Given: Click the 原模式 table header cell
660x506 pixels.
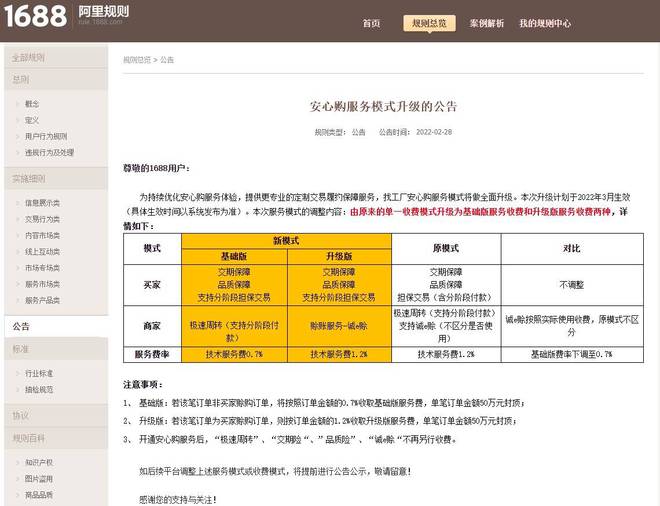Looking at the screenshot, I should point(446,248).
